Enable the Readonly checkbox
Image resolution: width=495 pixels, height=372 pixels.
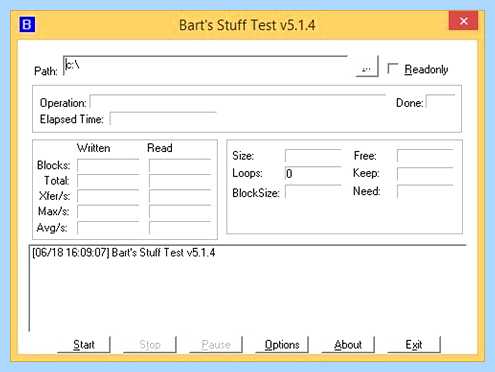coord(393,69)
